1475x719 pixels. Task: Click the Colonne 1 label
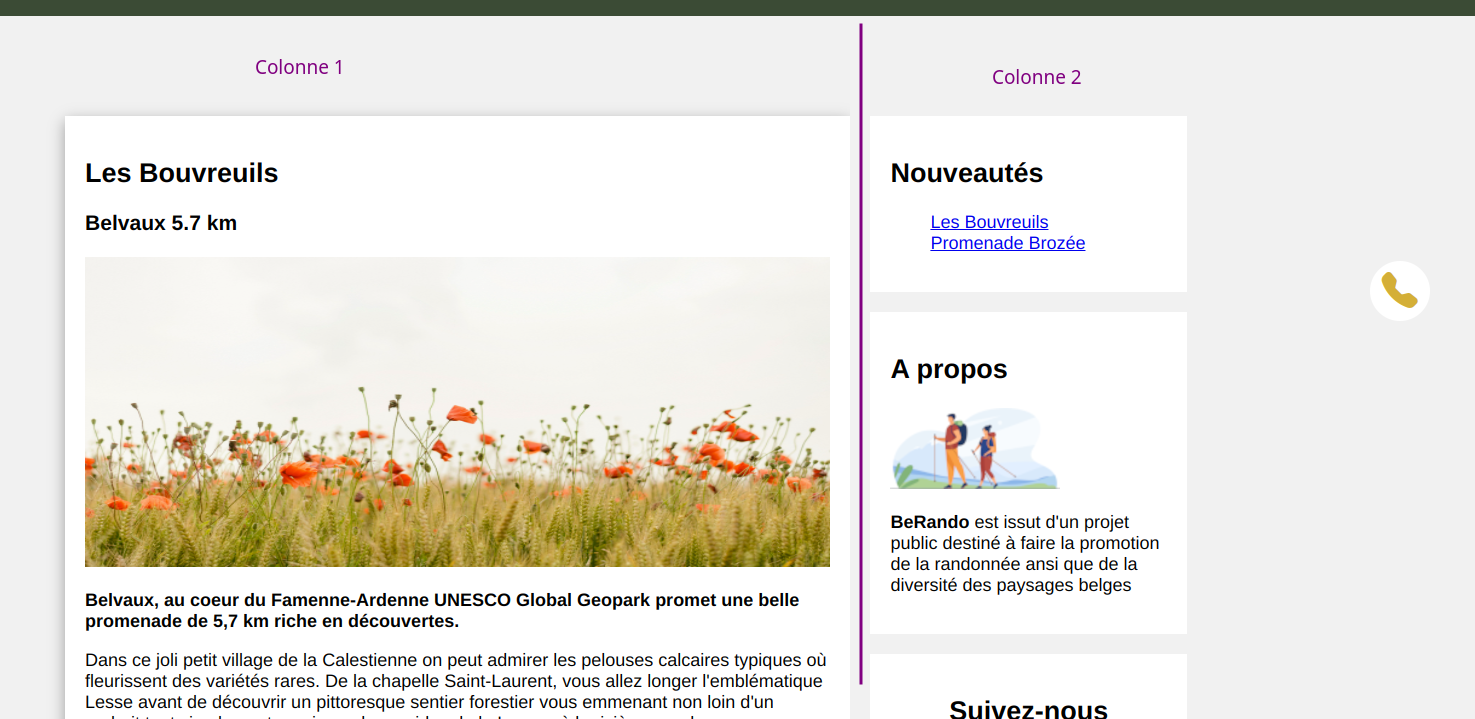[x=299, y=67]
